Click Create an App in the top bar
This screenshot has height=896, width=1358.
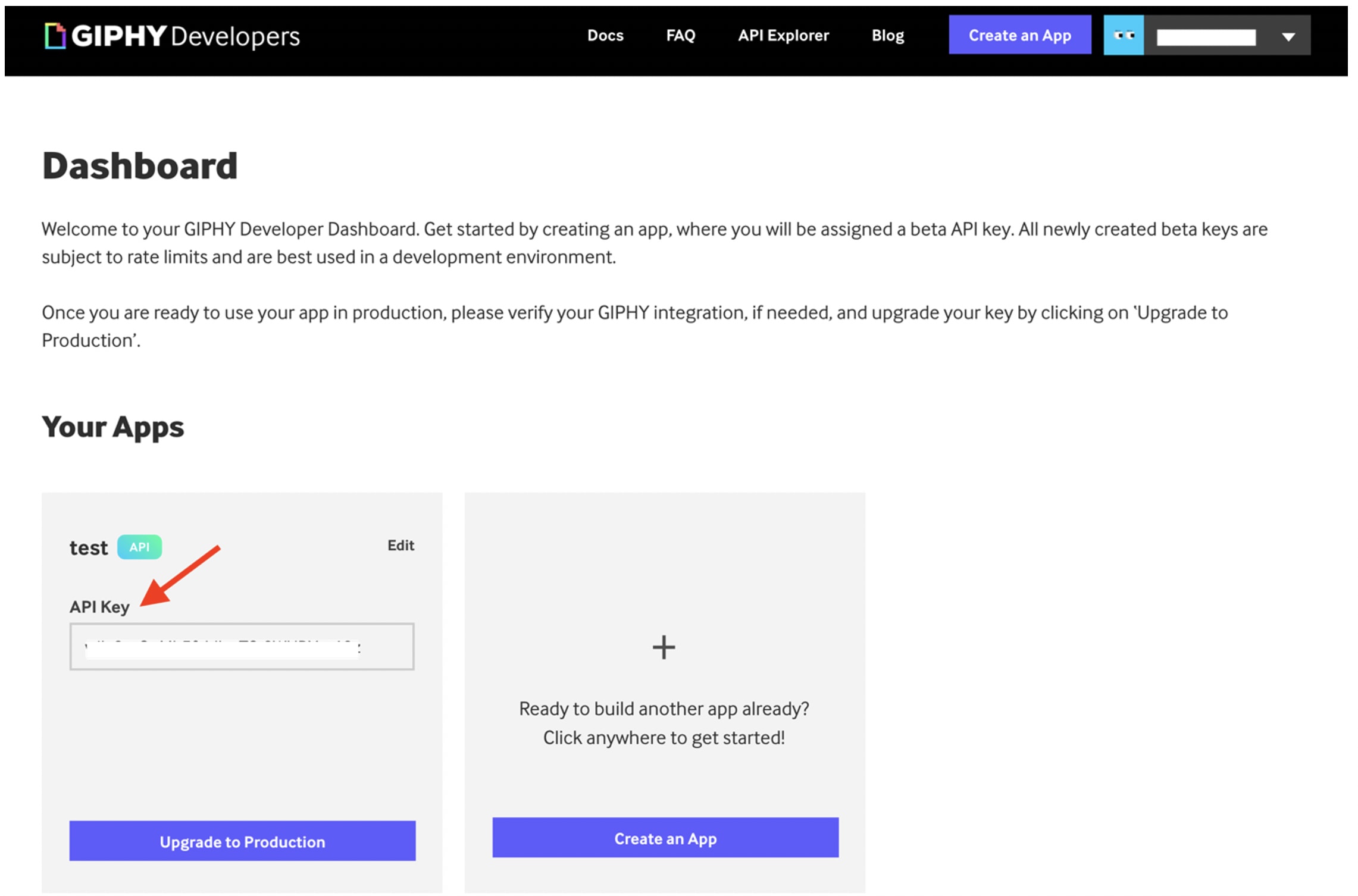pos(1020,35)
